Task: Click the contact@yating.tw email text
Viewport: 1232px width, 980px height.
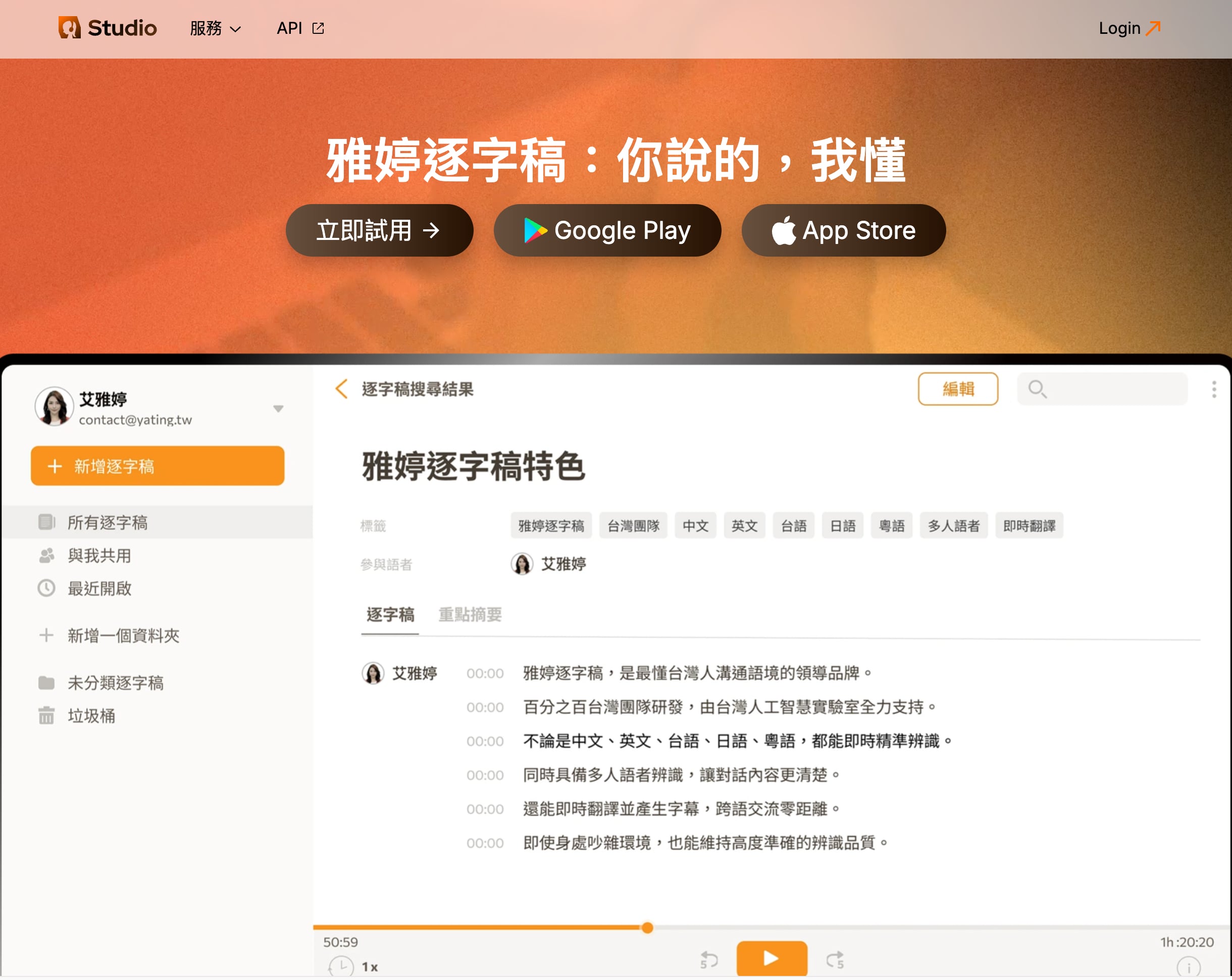Action: pos(135,420)
